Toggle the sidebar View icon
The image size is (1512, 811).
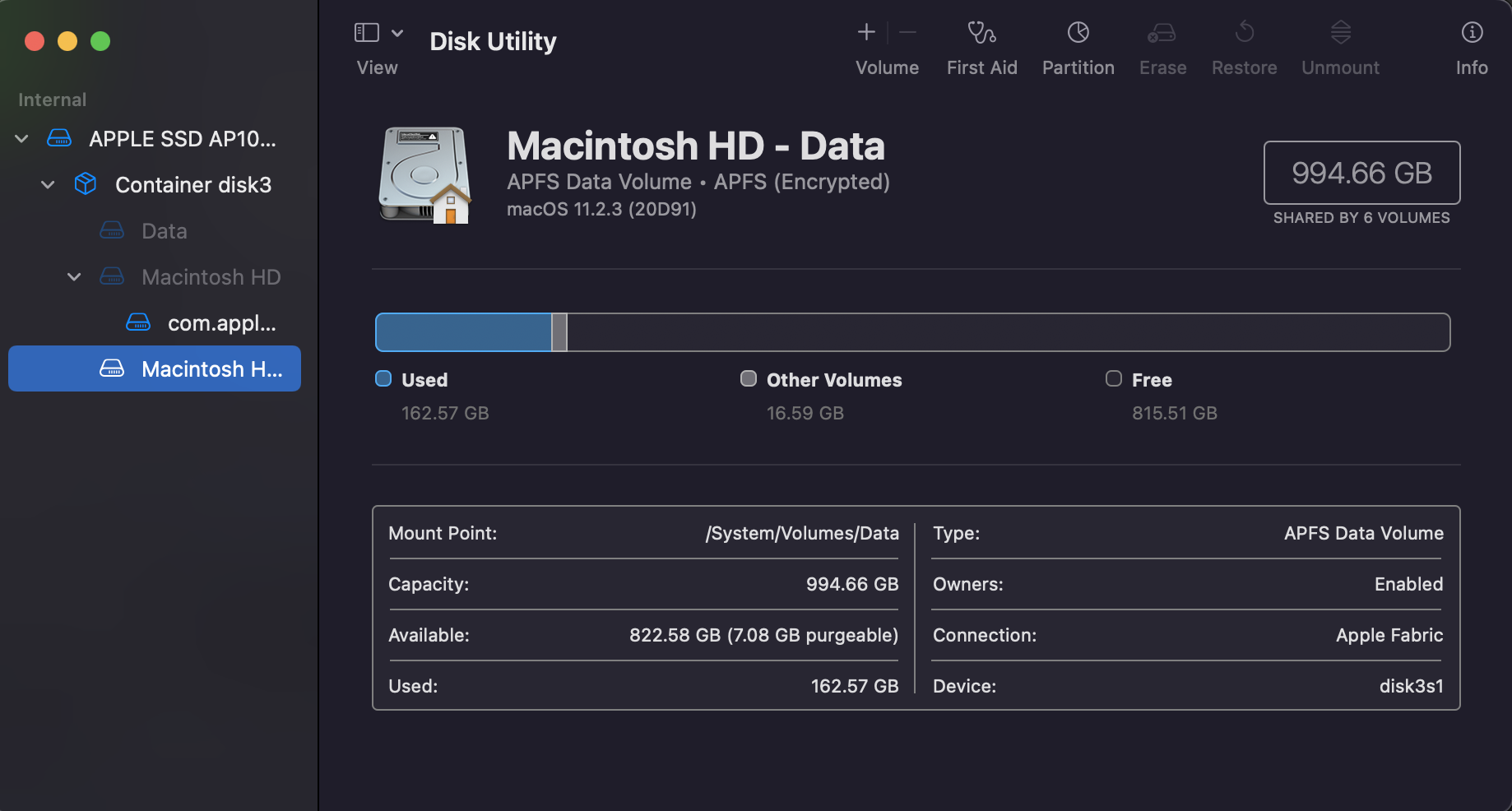pyautogui.click(x=367, y=33)
